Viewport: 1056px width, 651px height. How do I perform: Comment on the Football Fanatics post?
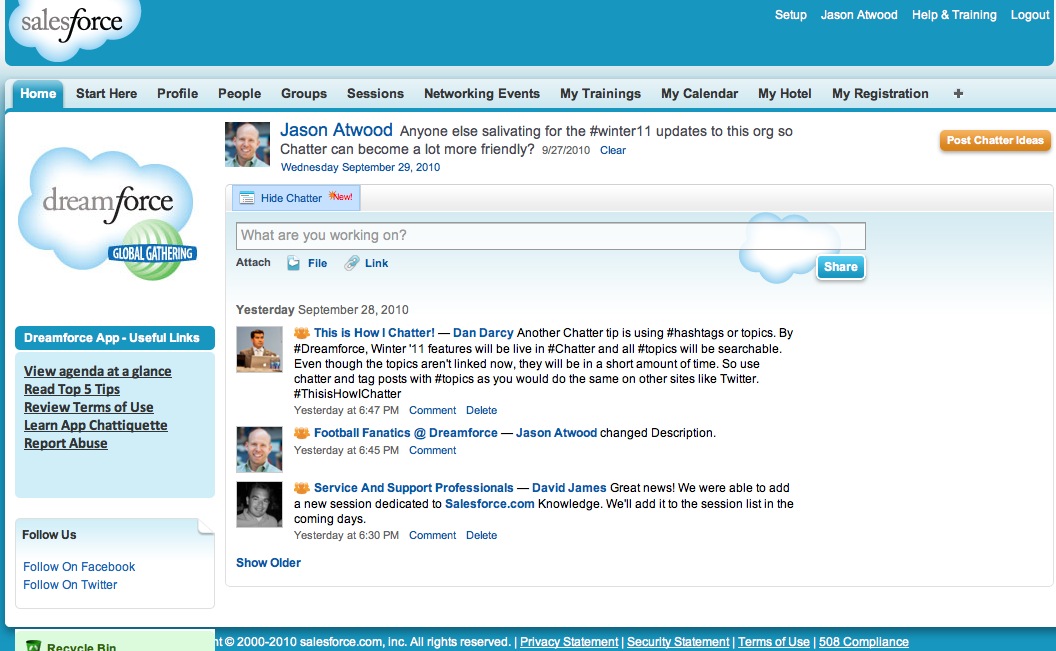(432, 450)
